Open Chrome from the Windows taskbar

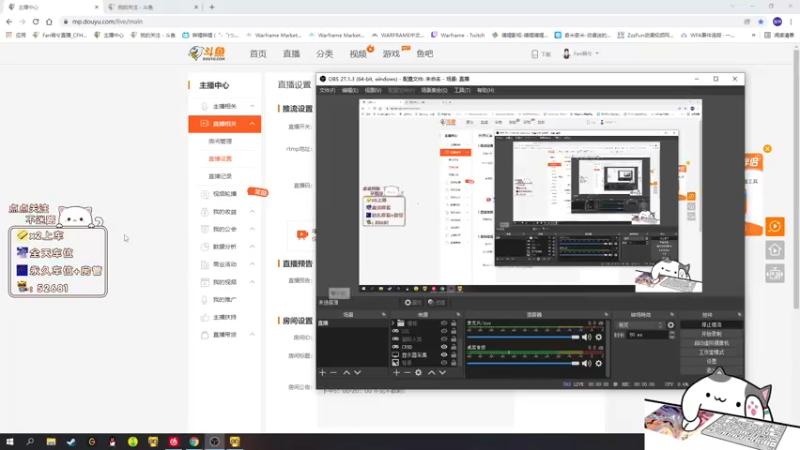click(x=194, y=442)
